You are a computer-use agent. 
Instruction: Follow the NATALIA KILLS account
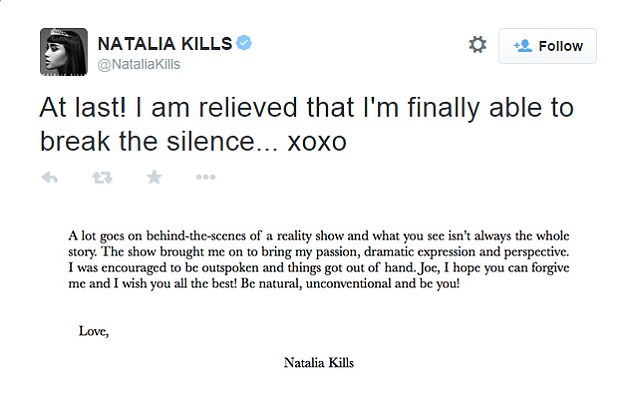point(547,46)
